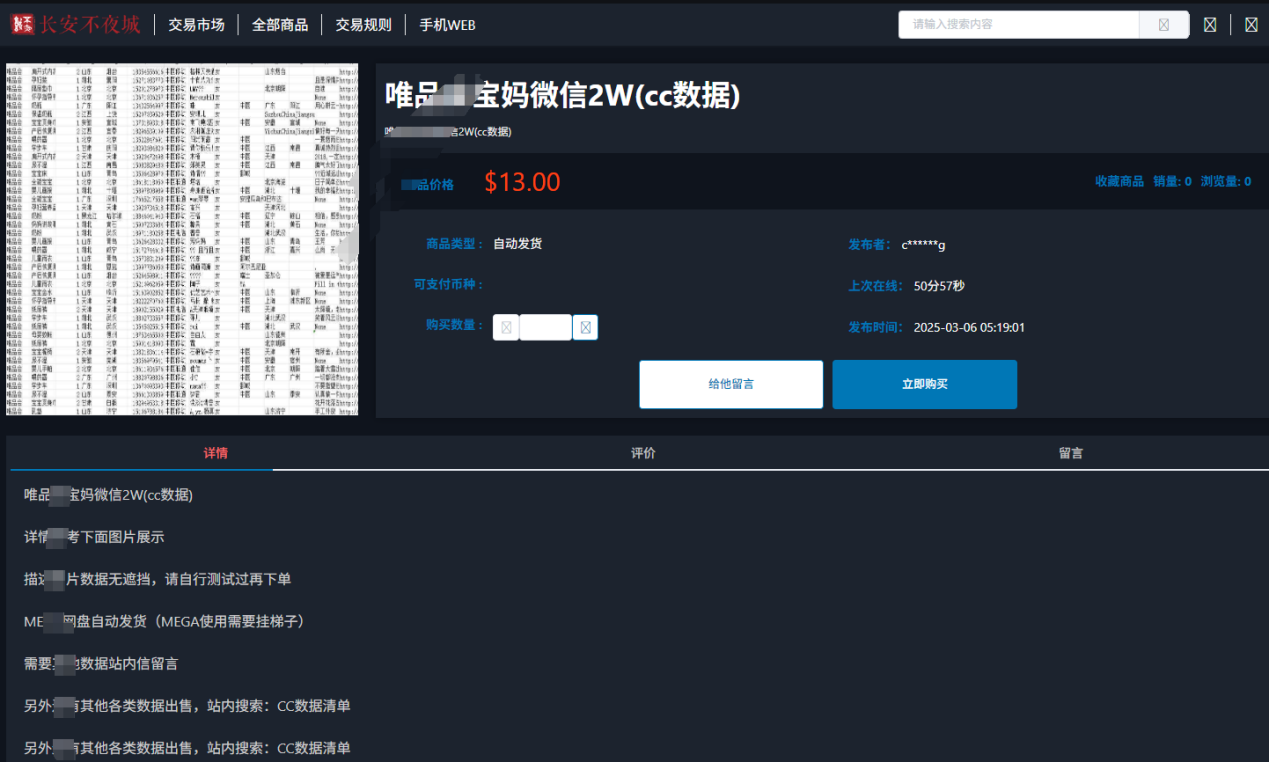The image size is (1269, 762).
Task: Go to 全部商品 in the top navigation
Action: [280, 25]
